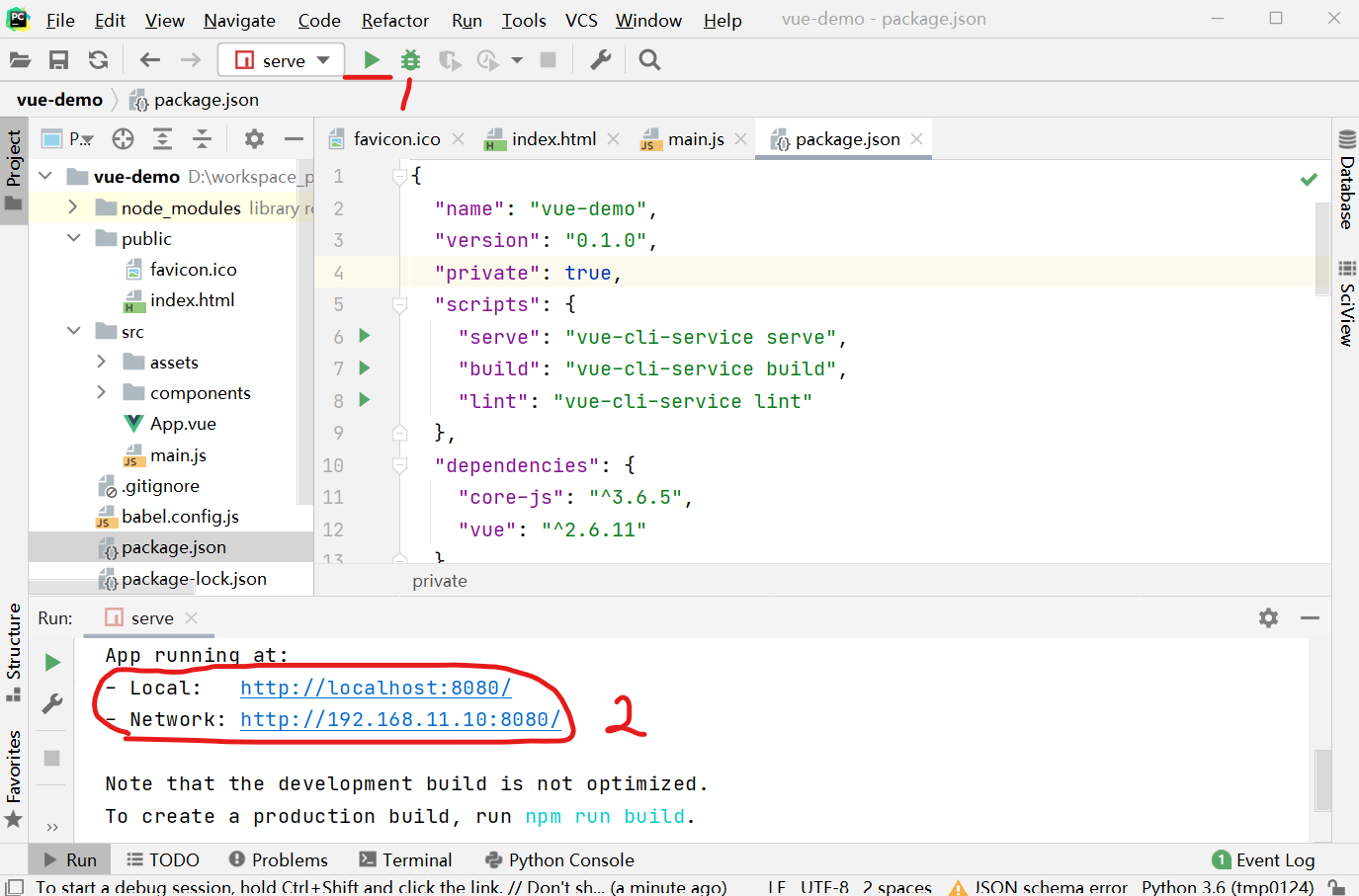Click the Synchronize reload icon
The image size is (1359, 896).
pos(98,60)
